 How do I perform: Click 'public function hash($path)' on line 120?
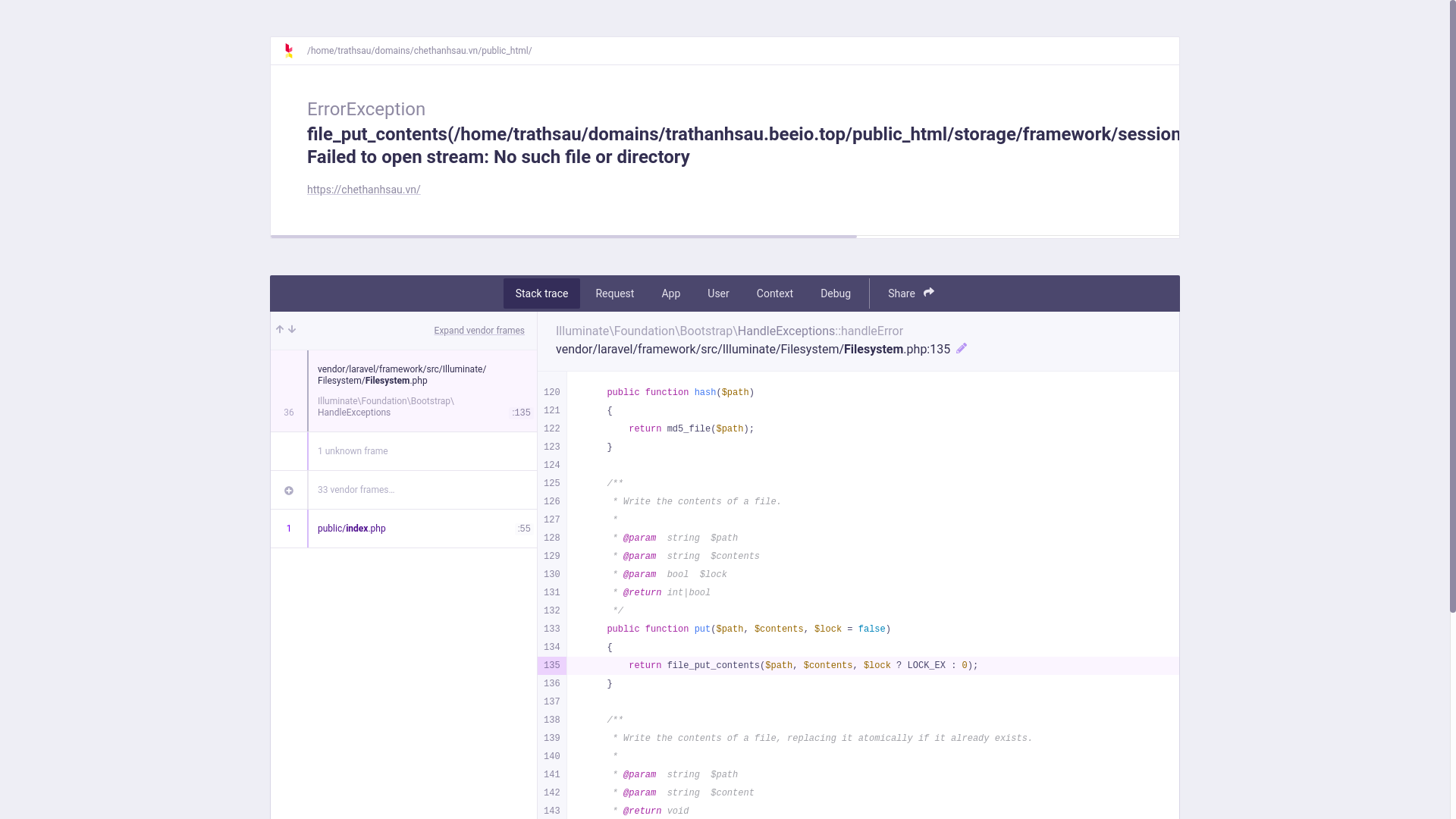tap(680, 393)
